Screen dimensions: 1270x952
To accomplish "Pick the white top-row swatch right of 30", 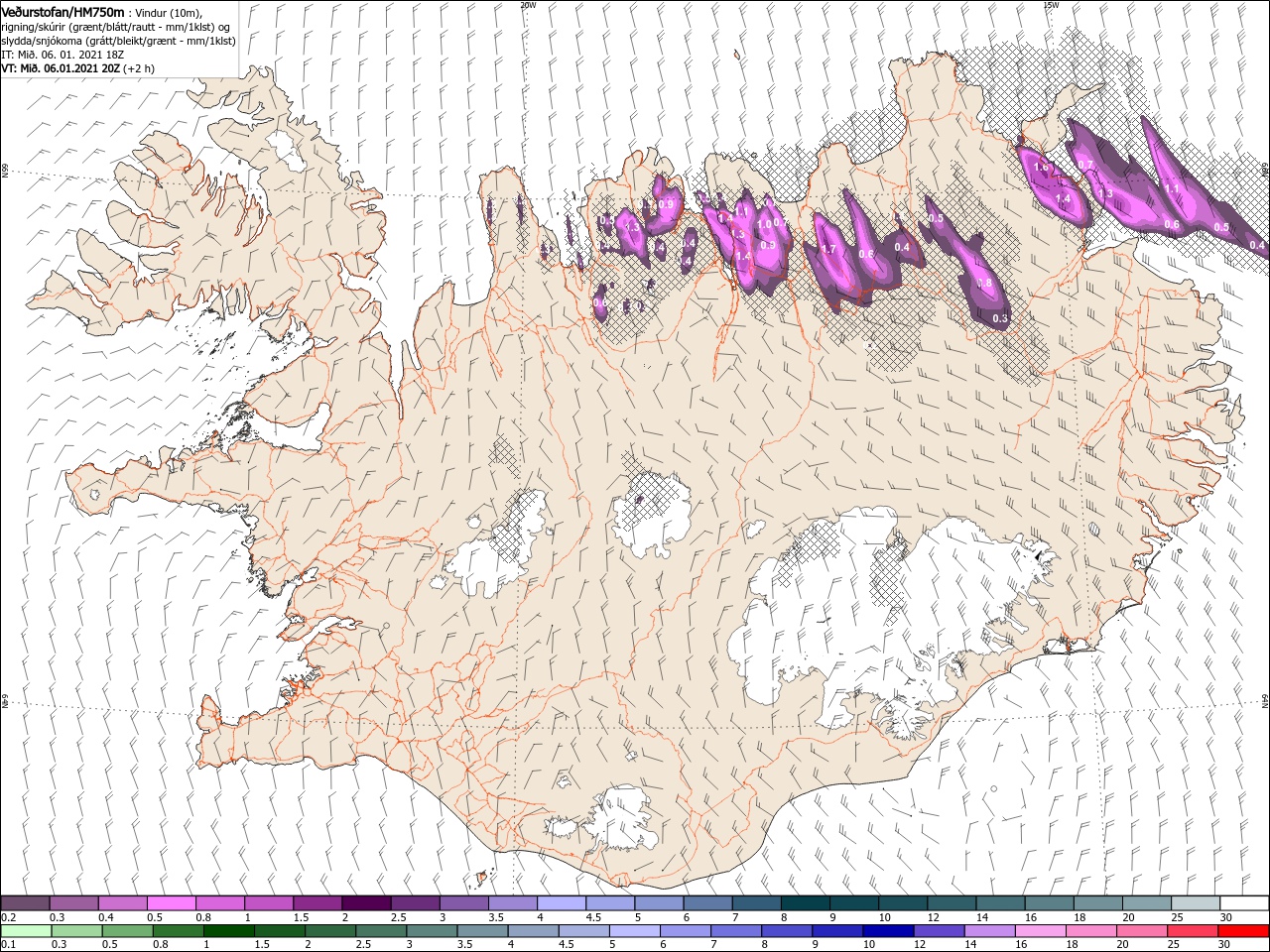I will [x=1245, y=903].
